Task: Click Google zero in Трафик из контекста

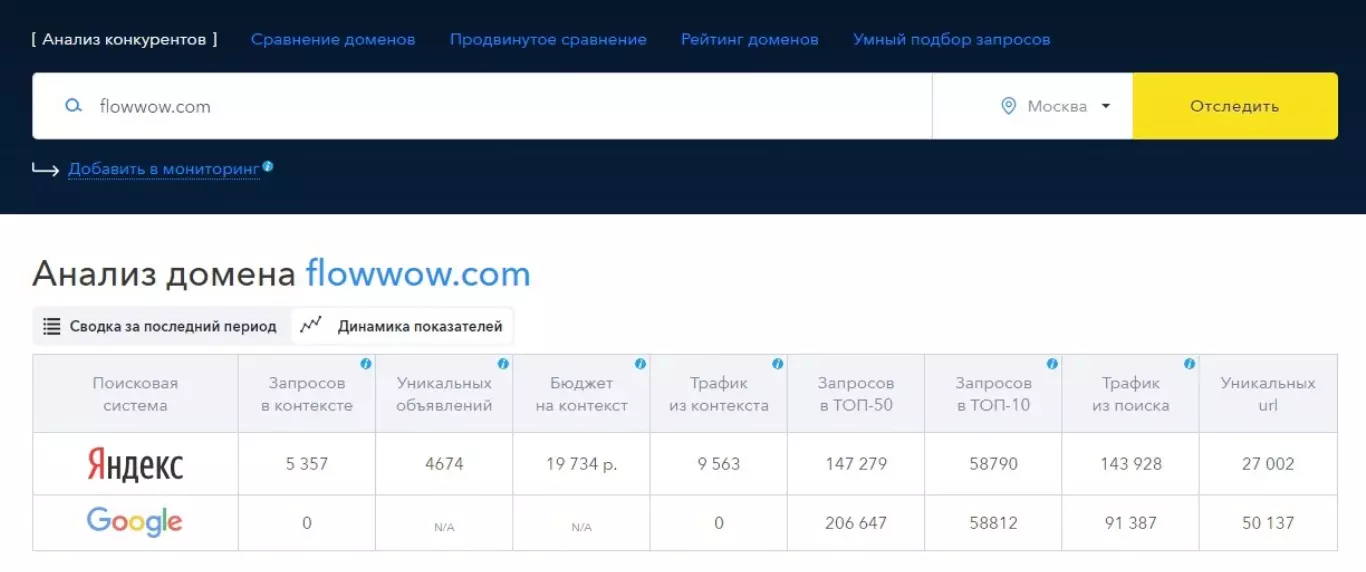Action: [x=719, y=522]
